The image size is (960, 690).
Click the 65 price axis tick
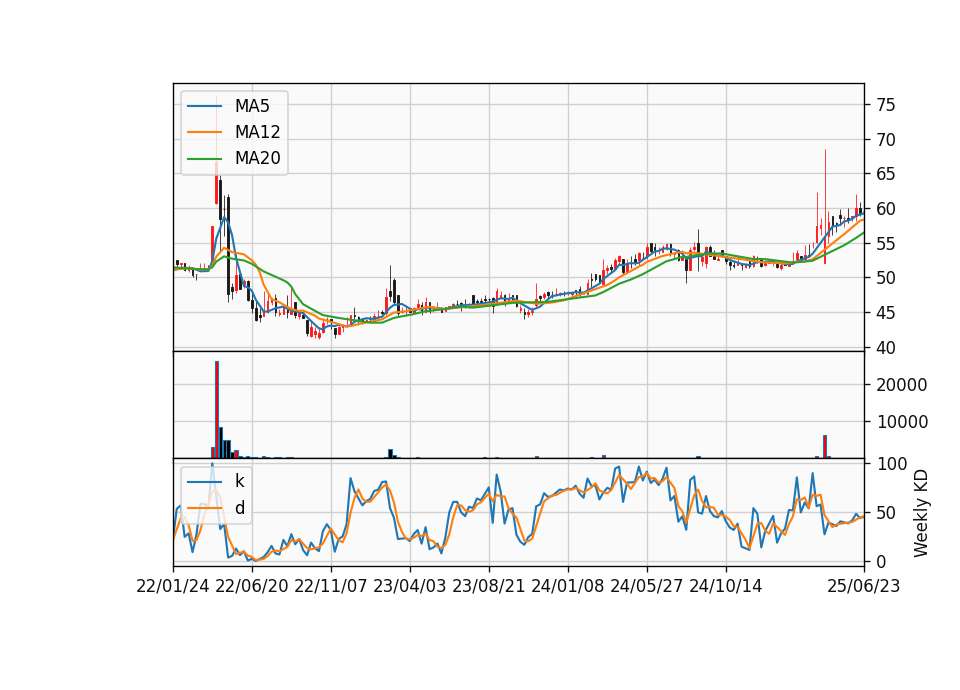click(885, 174)
